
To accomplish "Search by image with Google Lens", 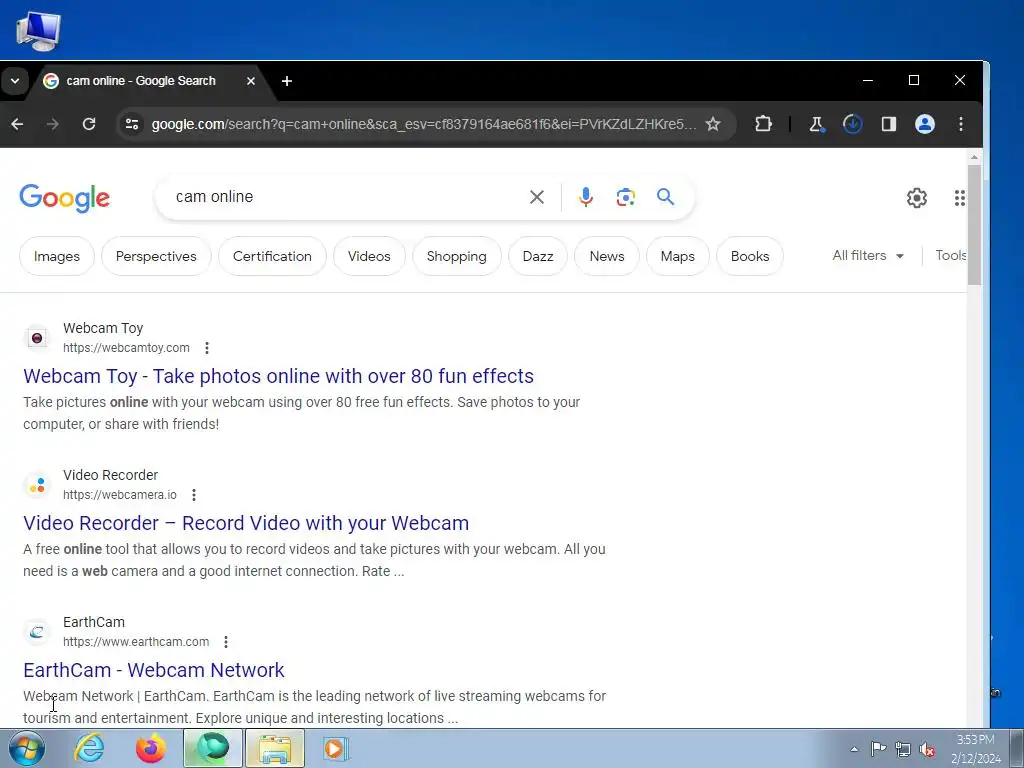I will point(626,197).
